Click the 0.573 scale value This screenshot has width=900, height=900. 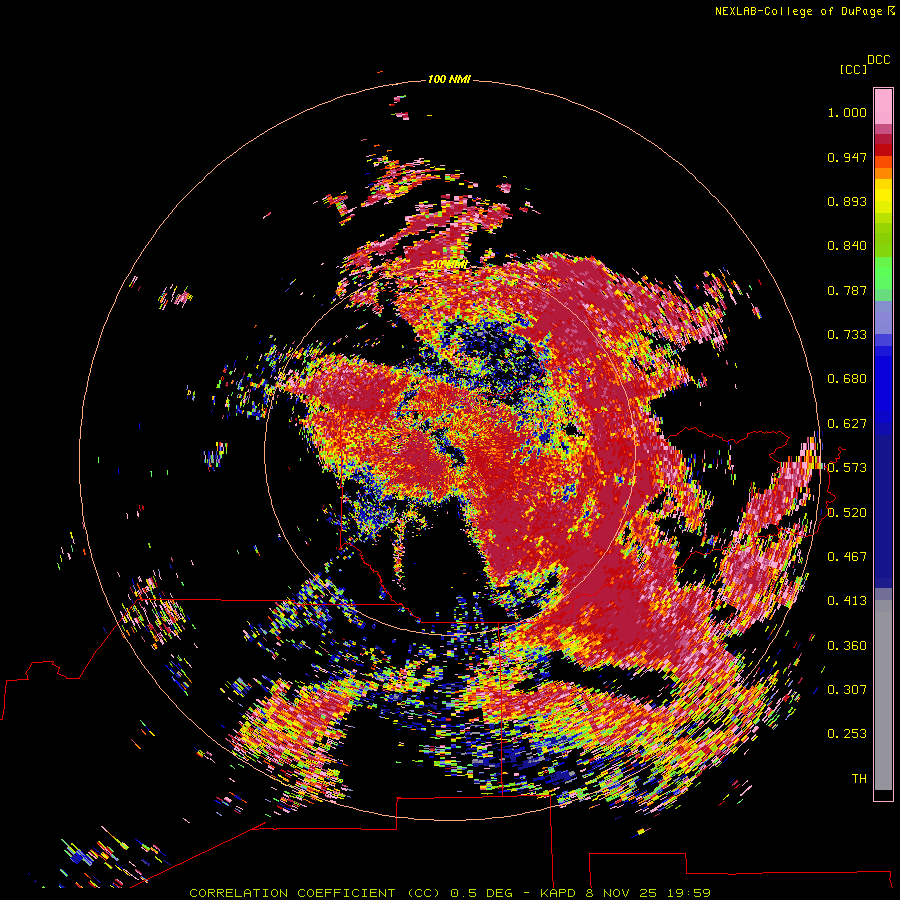[847, 468]
